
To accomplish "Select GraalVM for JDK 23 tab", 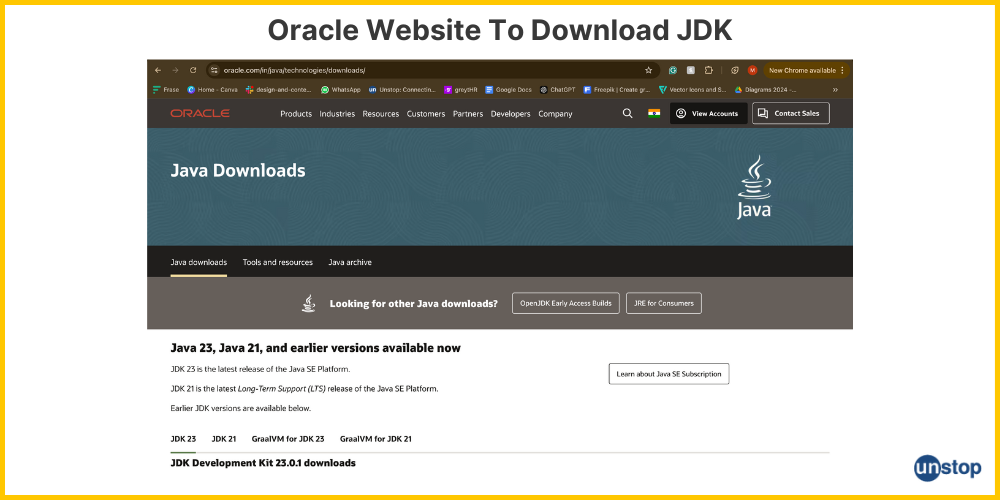I will (x=288, y=438).
